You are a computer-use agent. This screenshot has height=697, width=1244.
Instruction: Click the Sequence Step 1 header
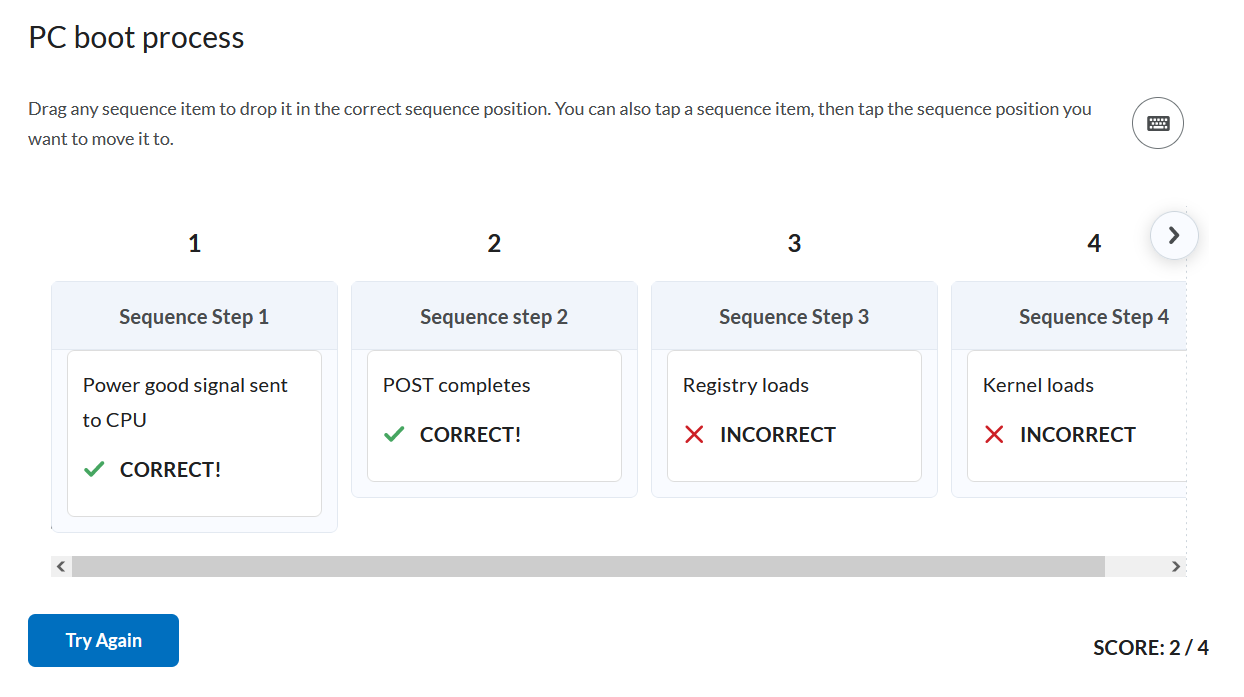pos(194,317)
